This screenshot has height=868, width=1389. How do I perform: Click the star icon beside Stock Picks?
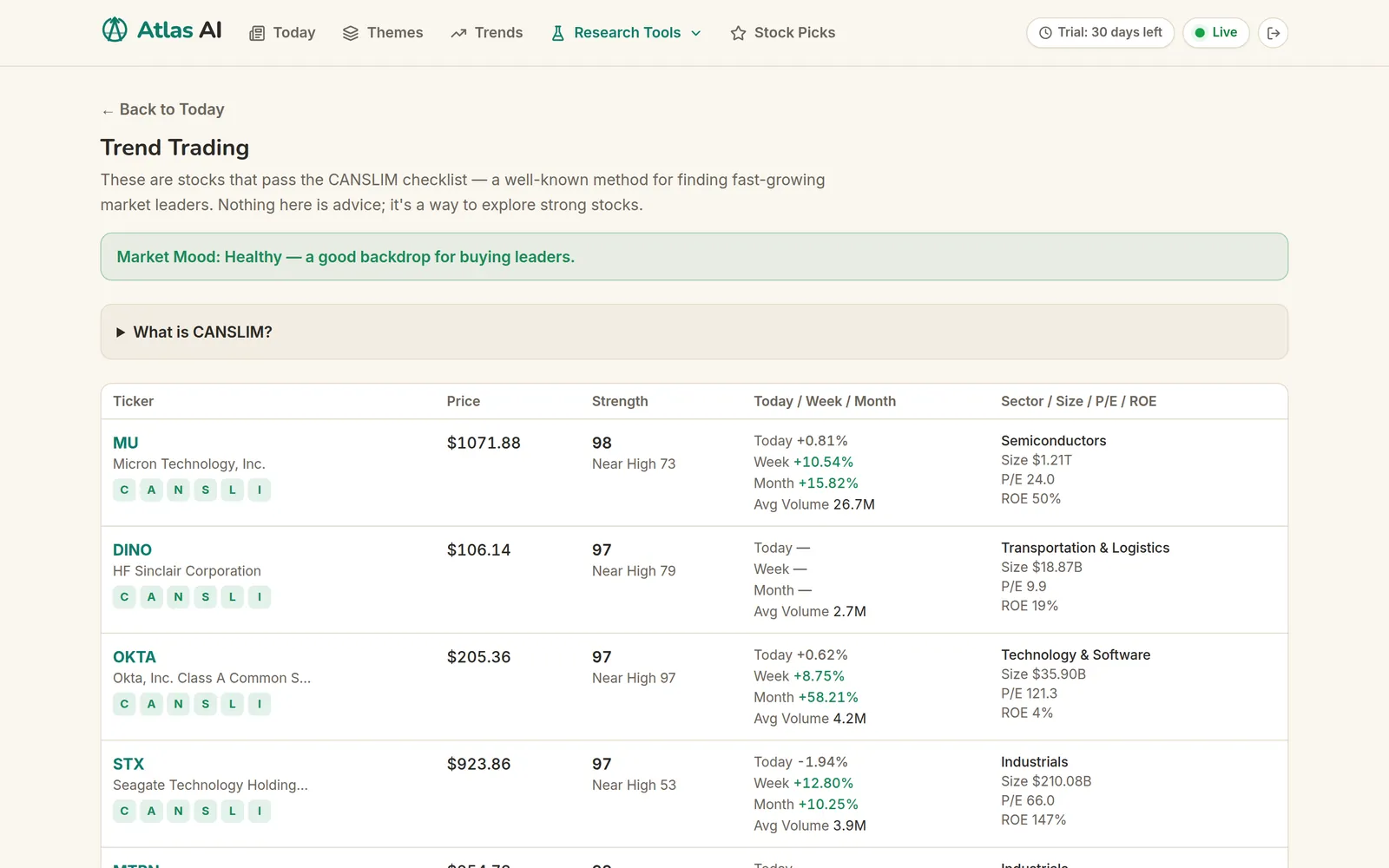738,33
